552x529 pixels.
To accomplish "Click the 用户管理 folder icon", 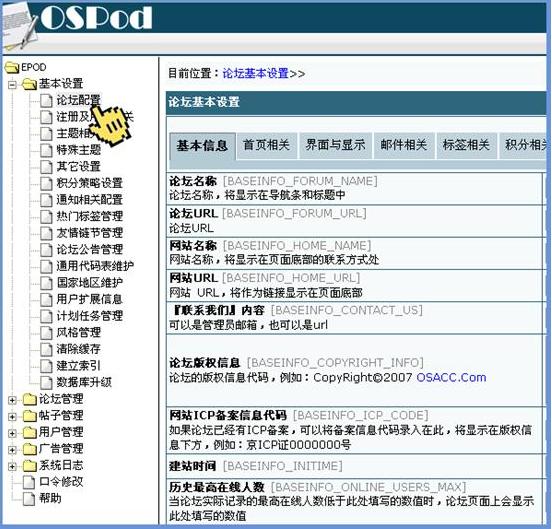I will click(30, 432).
